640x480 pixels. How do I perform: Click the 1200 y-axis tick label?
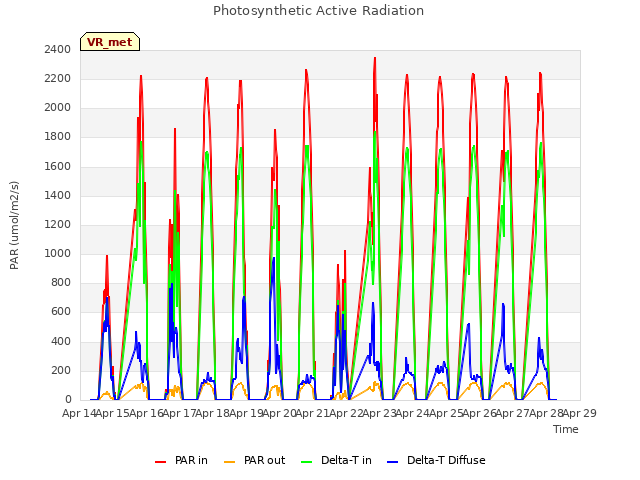[x=58, y=224]
